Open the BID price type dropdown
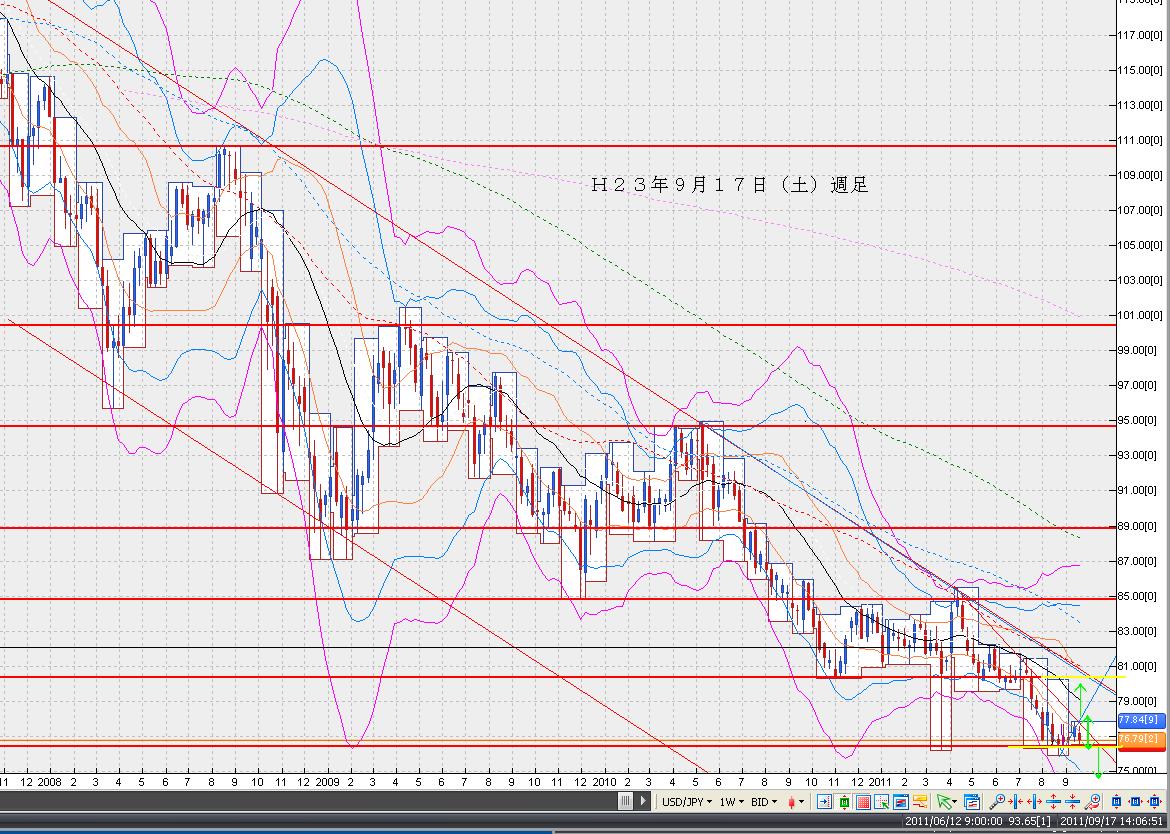The height and width of the screenshot is (834, 1170). [764, 802]
